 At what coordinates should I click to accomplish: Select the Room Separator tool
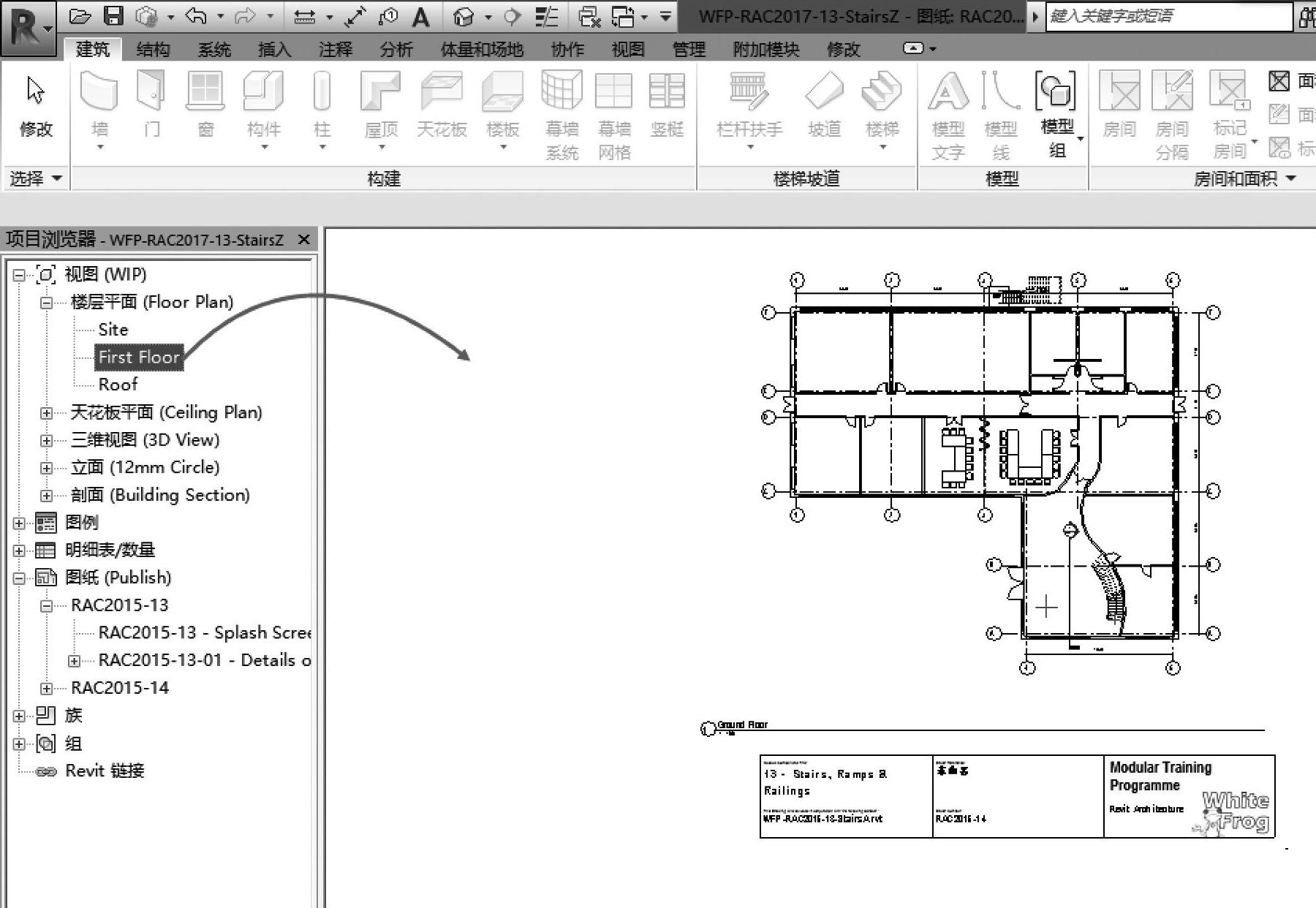pyautogui.click(x=1172, y=115)
